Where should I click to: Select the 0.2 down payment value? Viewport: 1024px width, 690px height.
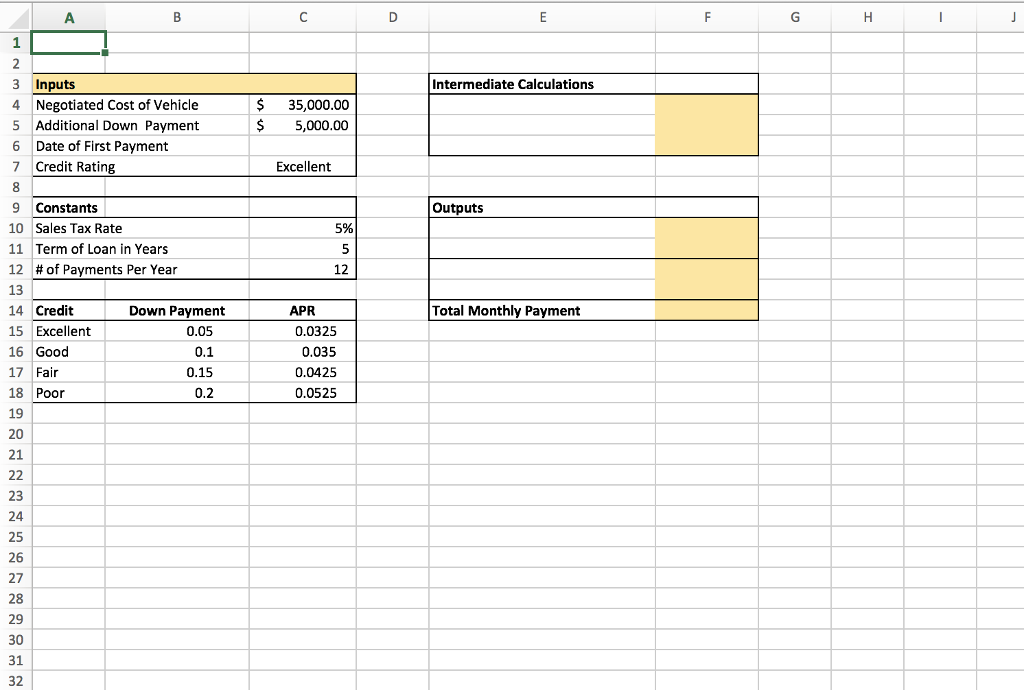coord(177,393)
